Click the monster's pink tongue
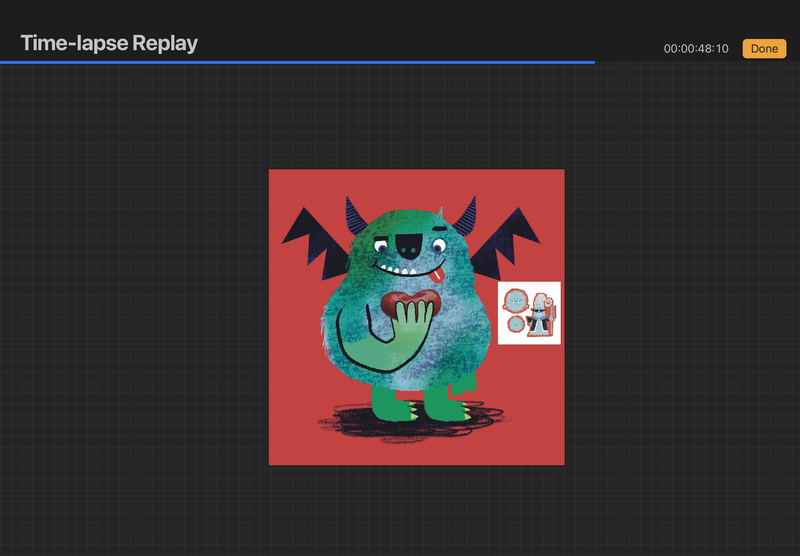The image size is (800, 556). [437, 273]
